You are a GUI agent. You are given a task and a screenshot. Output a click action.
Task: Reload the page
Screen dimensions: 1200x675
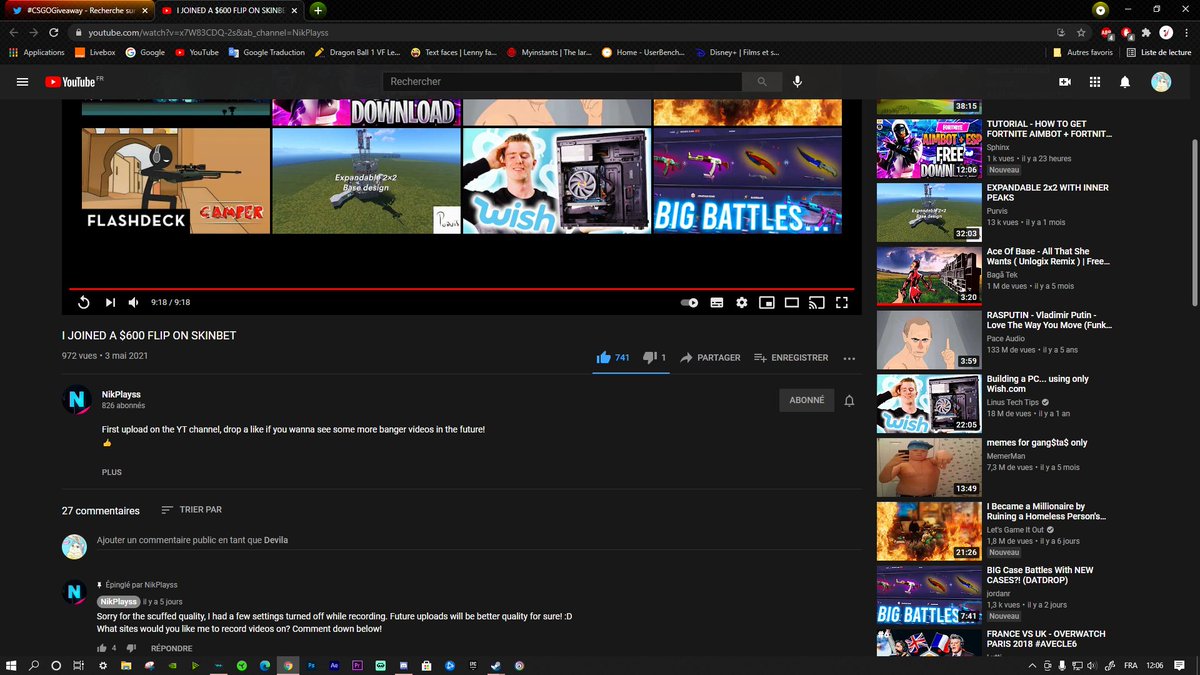click(x=54, y=32)
